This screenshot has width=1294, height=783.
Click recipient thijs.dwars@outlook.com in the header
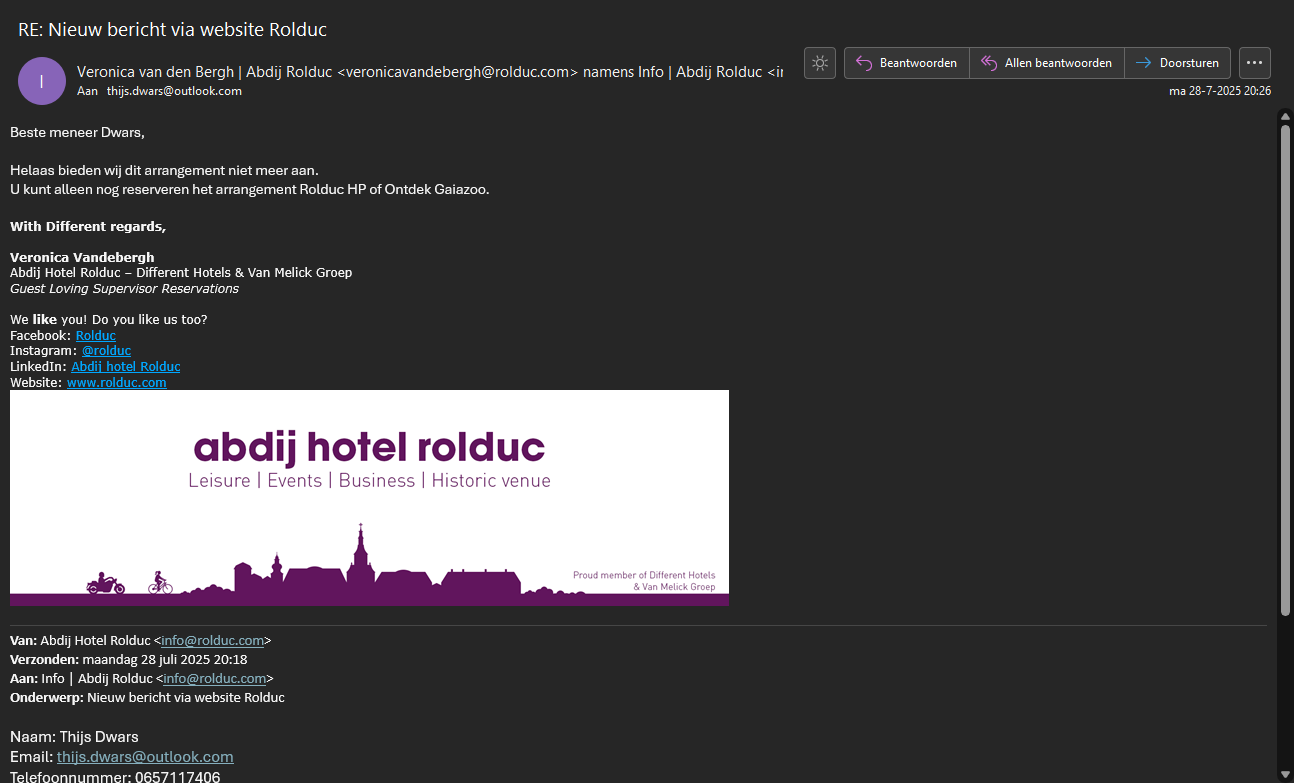174,91
